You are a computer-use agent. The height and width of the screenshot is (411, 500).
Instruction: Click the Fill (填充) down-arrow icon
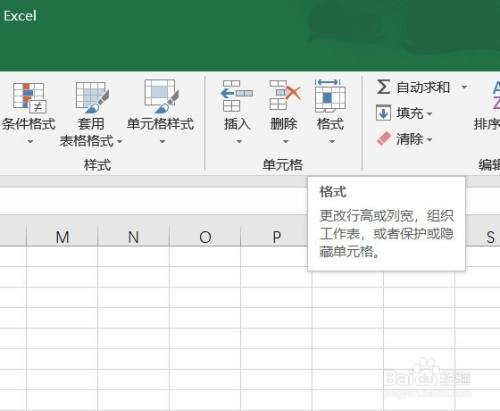tap(383, 113)
